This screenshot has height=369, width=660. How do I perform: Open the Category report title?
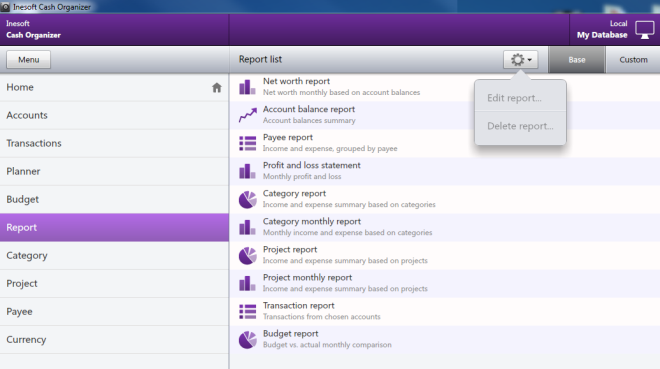point(294,194)
